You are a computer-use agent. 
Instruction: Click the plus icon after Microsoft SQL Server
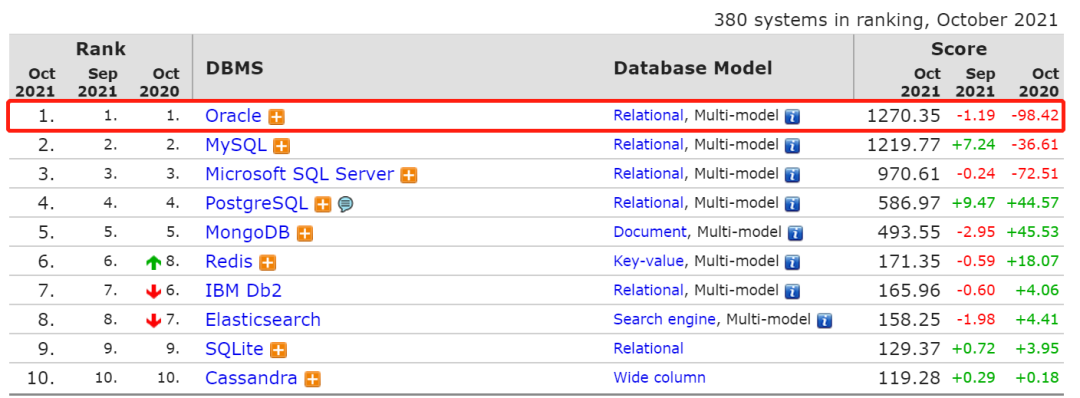pyautogui.click(x=409, y=176)
